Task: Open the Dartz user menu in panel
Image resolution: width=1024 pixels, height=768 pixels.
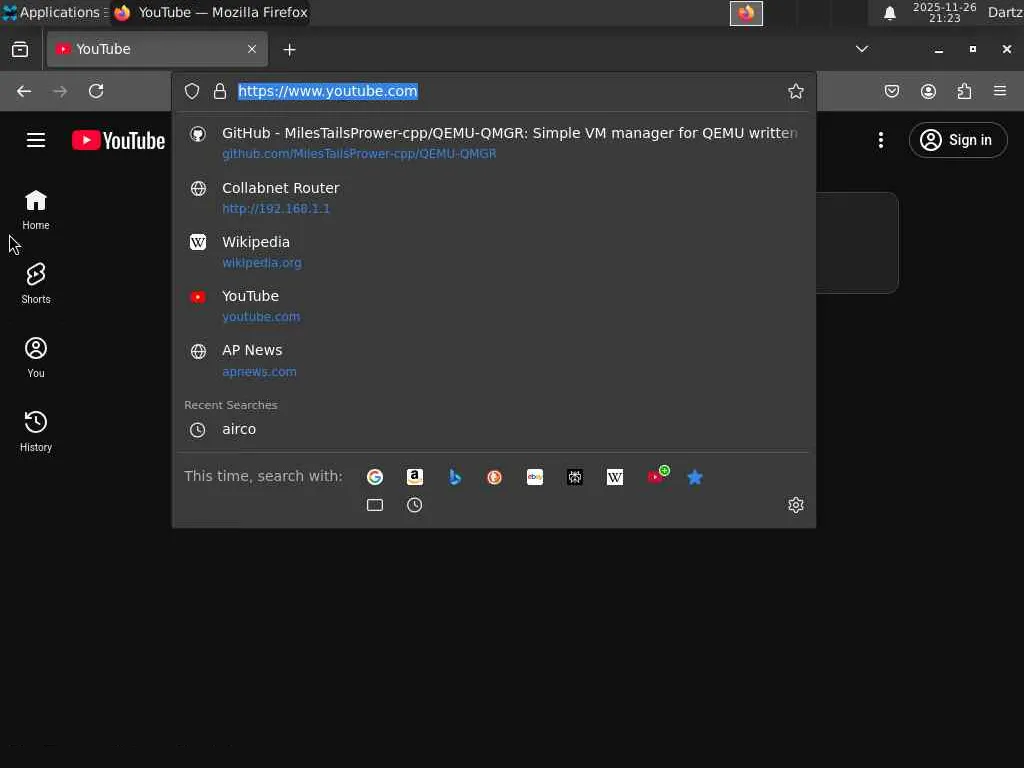Action: (1005, 12)
